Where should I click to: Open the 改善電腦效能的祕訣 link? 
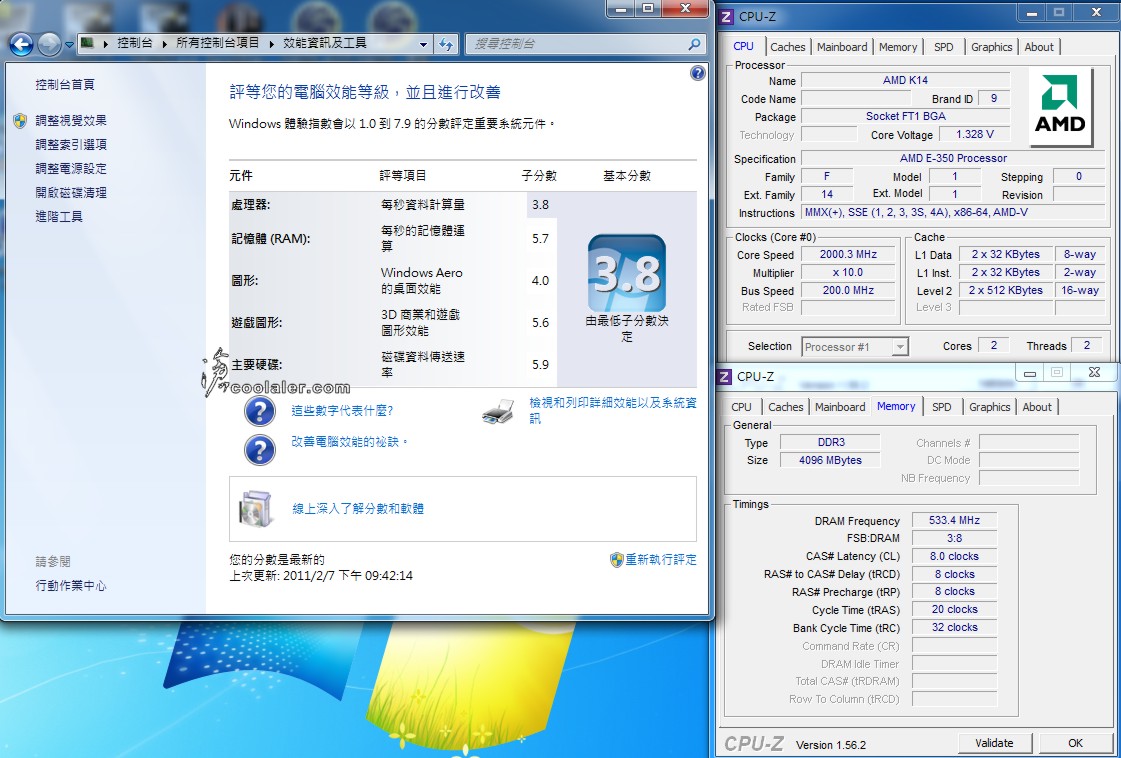[x=349, y=442]
